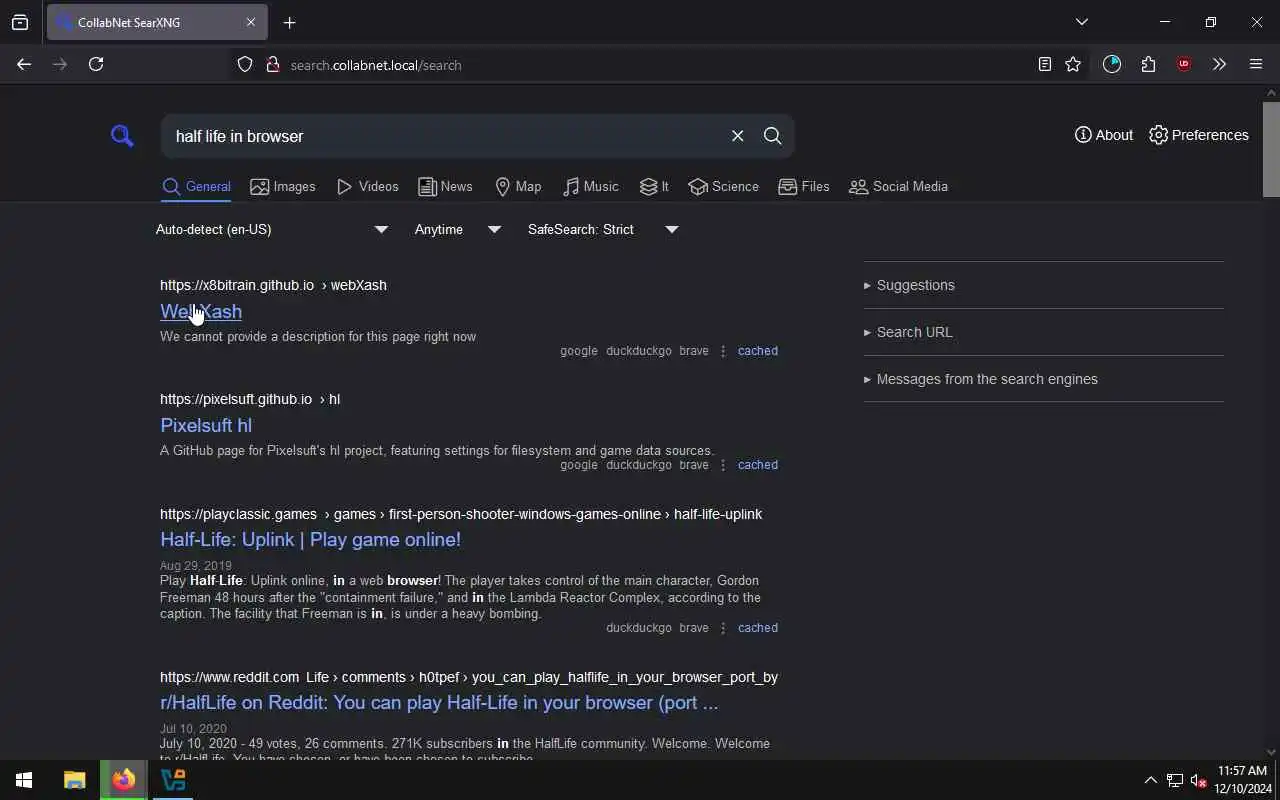Switch to the Videos tab
This screenshot has height=800, width=1280.
[x=368, y=186]
